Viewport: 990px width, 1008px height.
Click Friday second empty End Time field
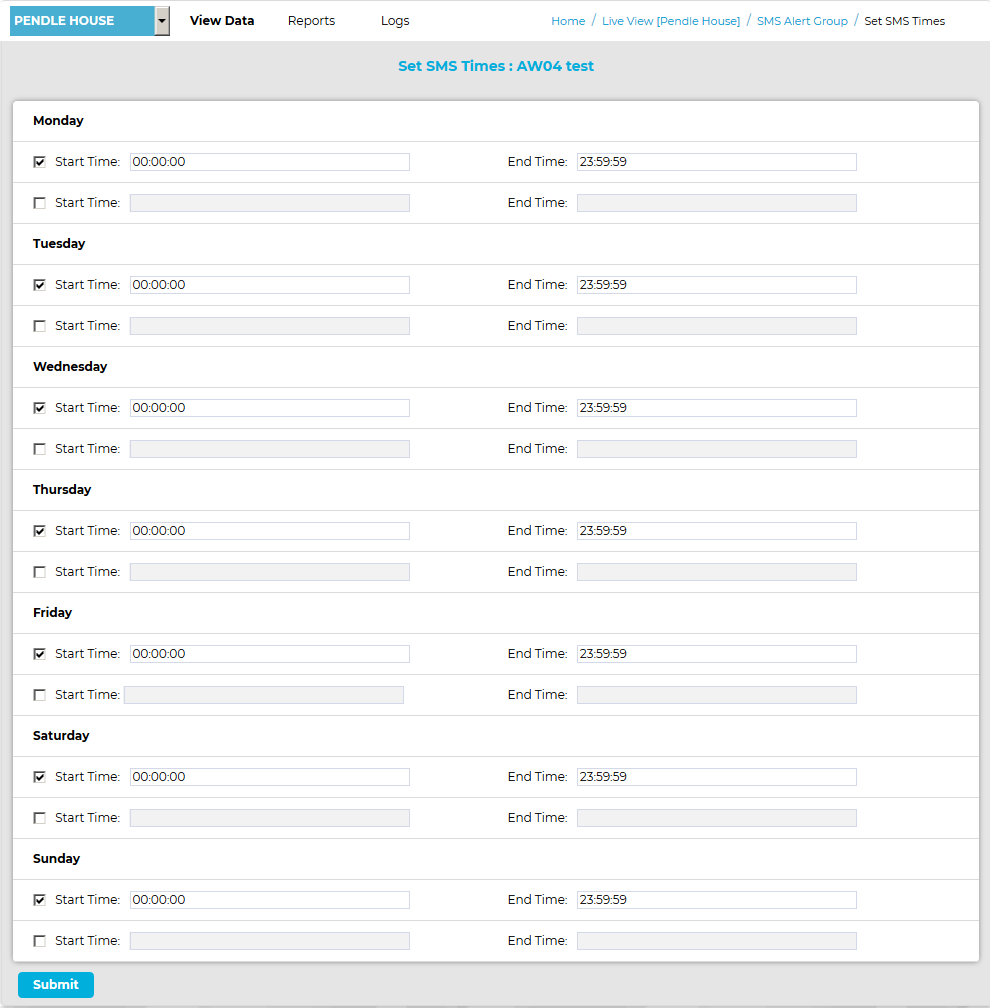pos(717,695)
